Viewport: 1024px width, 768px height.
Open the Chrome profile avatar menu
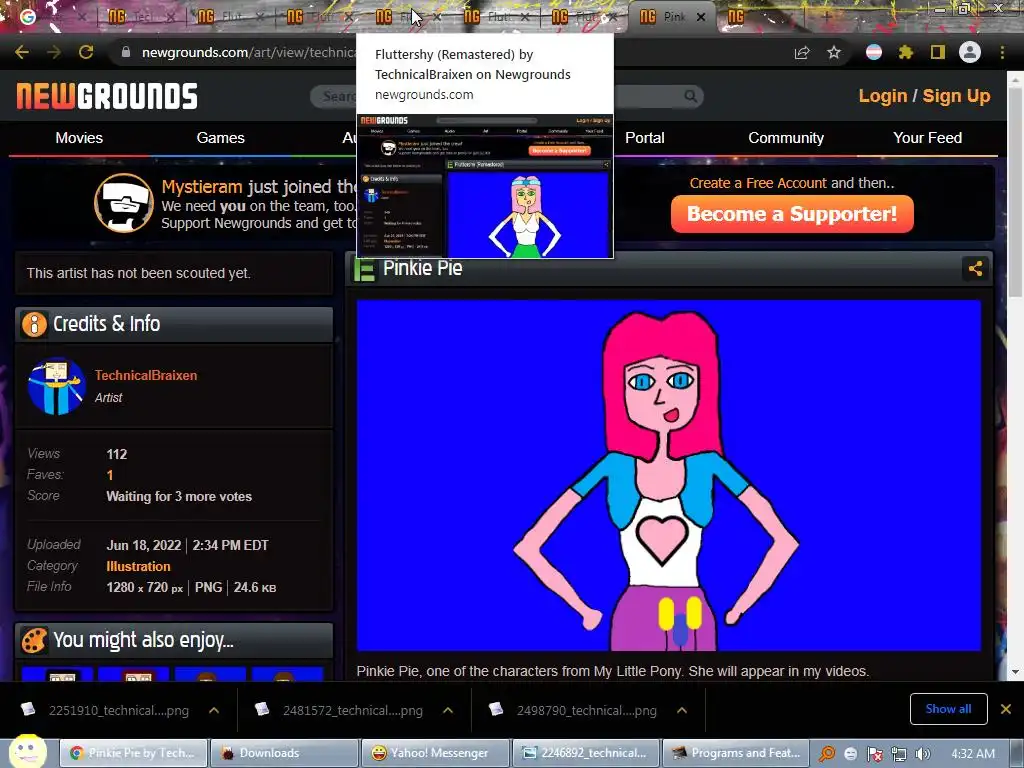970,52
